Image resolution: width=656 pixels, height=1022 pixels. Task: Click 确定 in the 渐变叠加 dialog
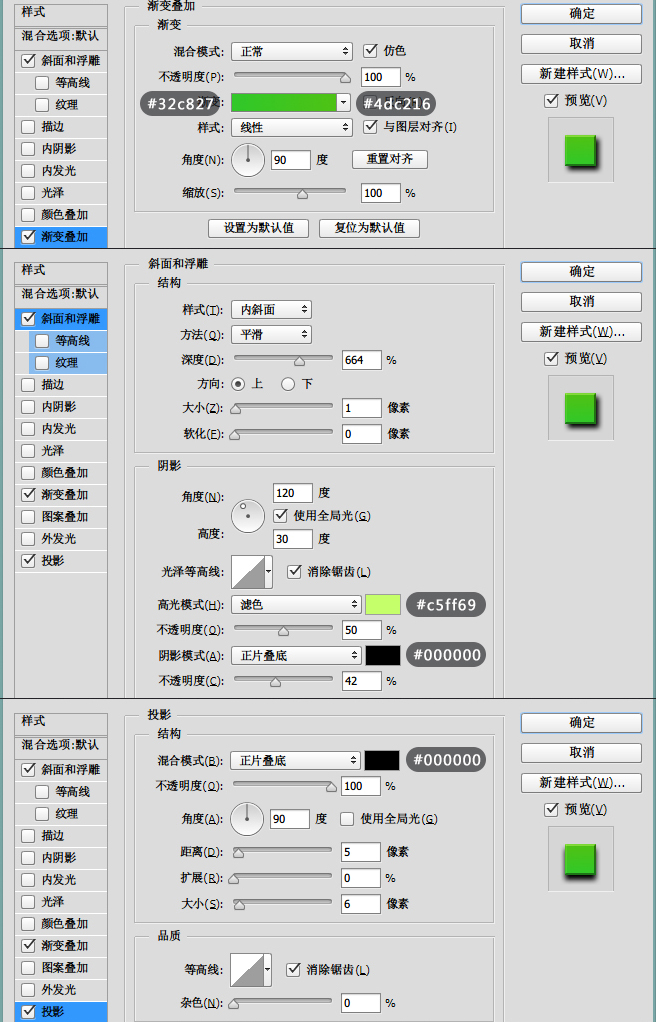(x=582, y=14)
